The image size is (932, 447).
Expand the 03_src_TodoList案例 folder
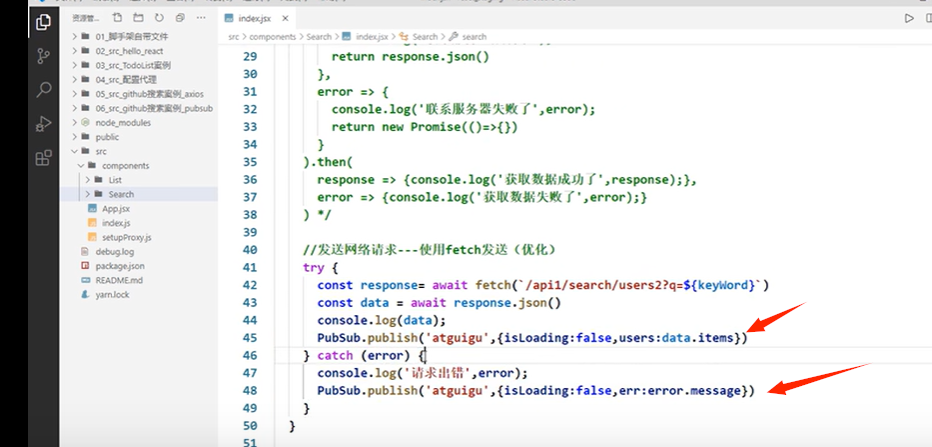click(74, 65)
